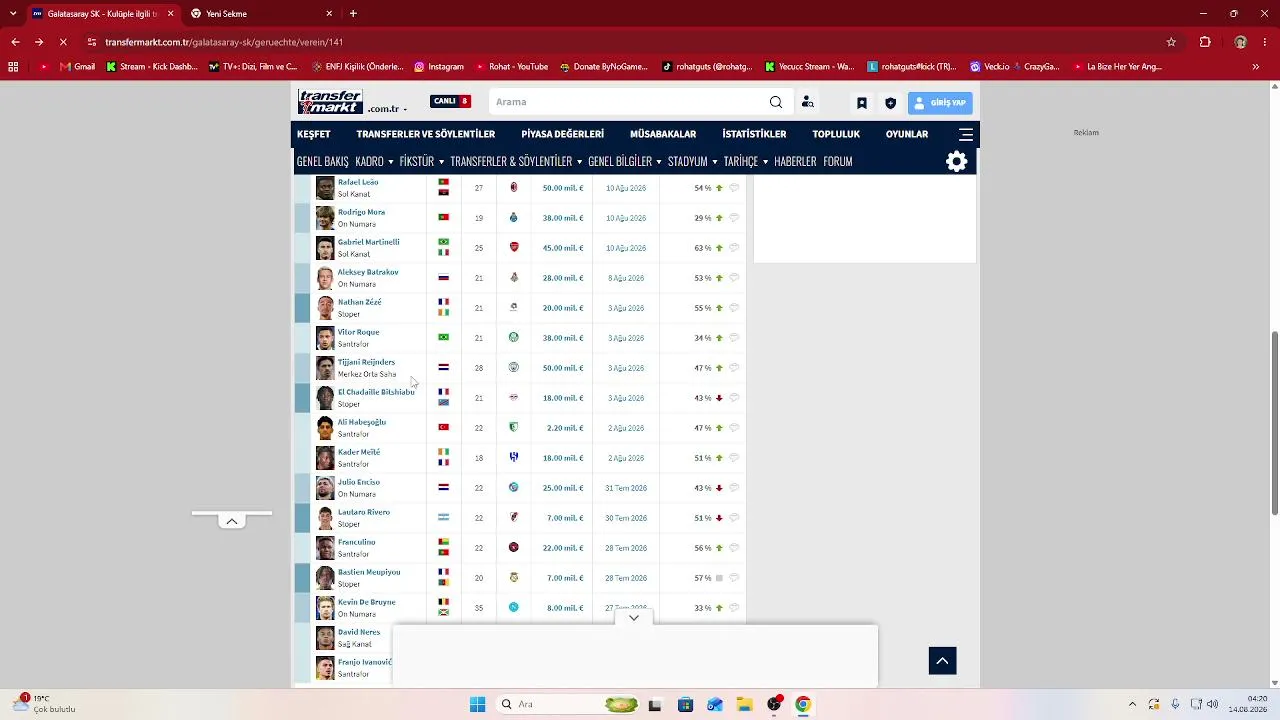Stop page loading with the X button

click(x=62, y=42)
